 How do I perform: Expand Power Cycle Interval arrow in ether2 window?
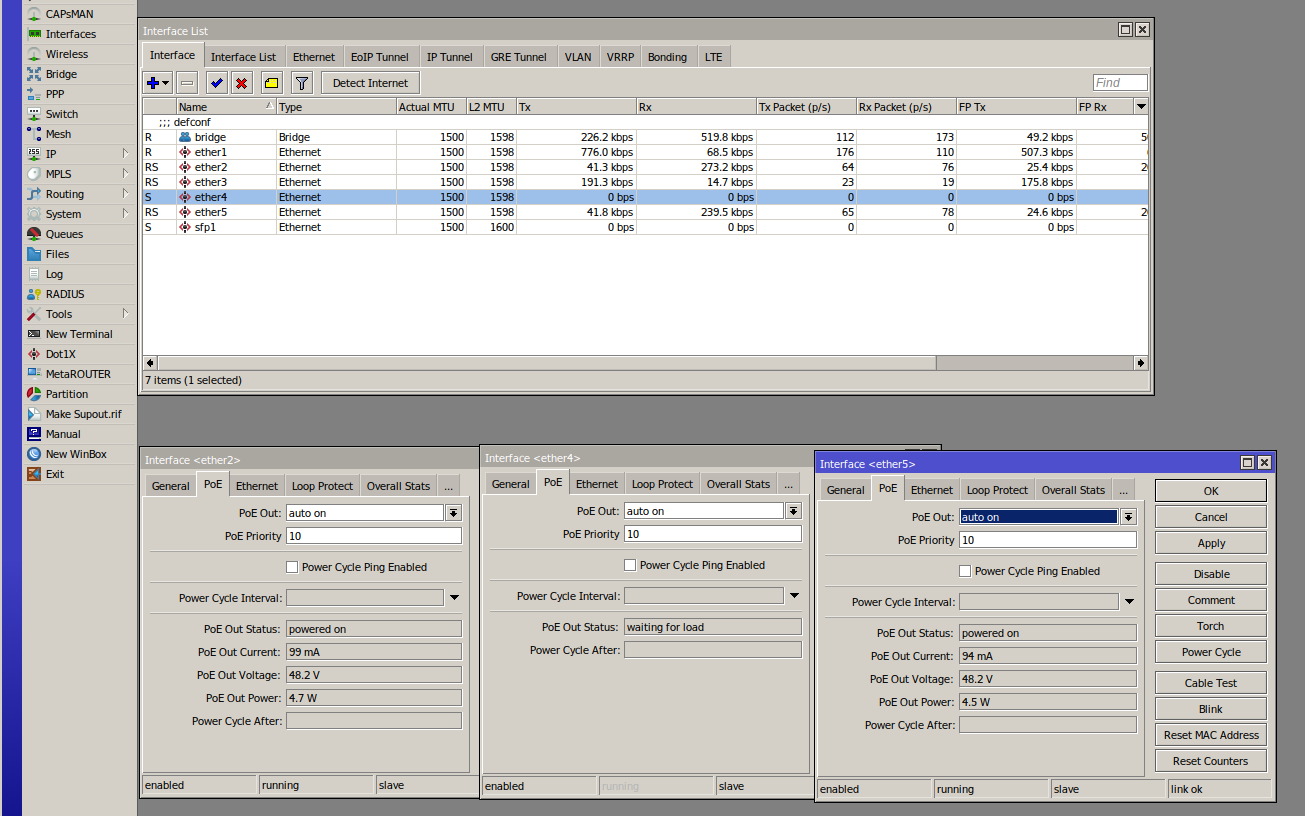point(454,598)
